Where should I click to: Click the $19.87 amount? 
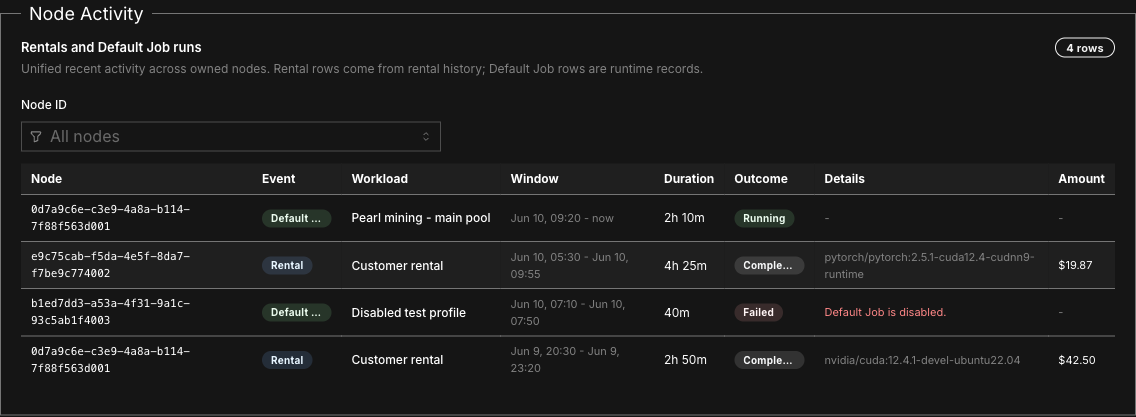tap(1075, 266)
